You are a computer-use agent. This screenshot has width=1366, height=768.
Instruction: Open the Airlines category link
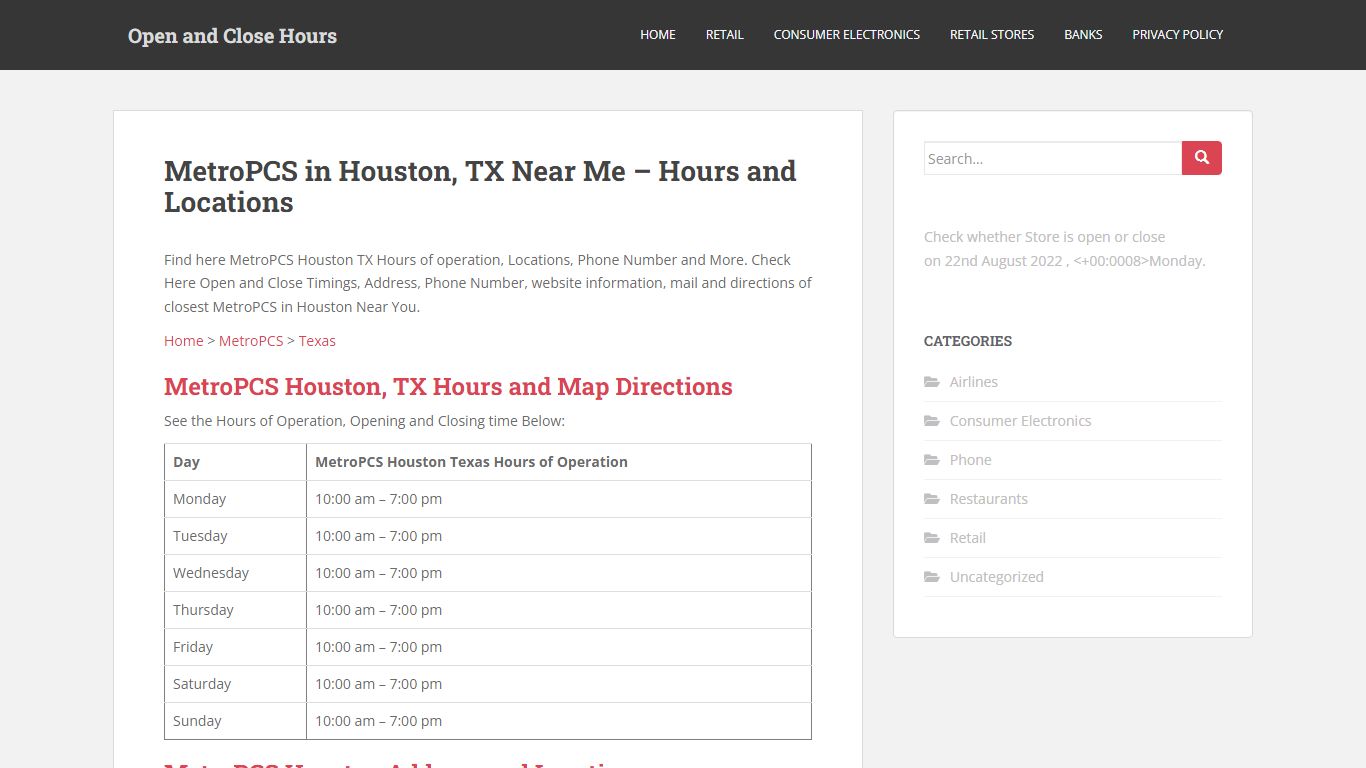(x=974, y=382)
